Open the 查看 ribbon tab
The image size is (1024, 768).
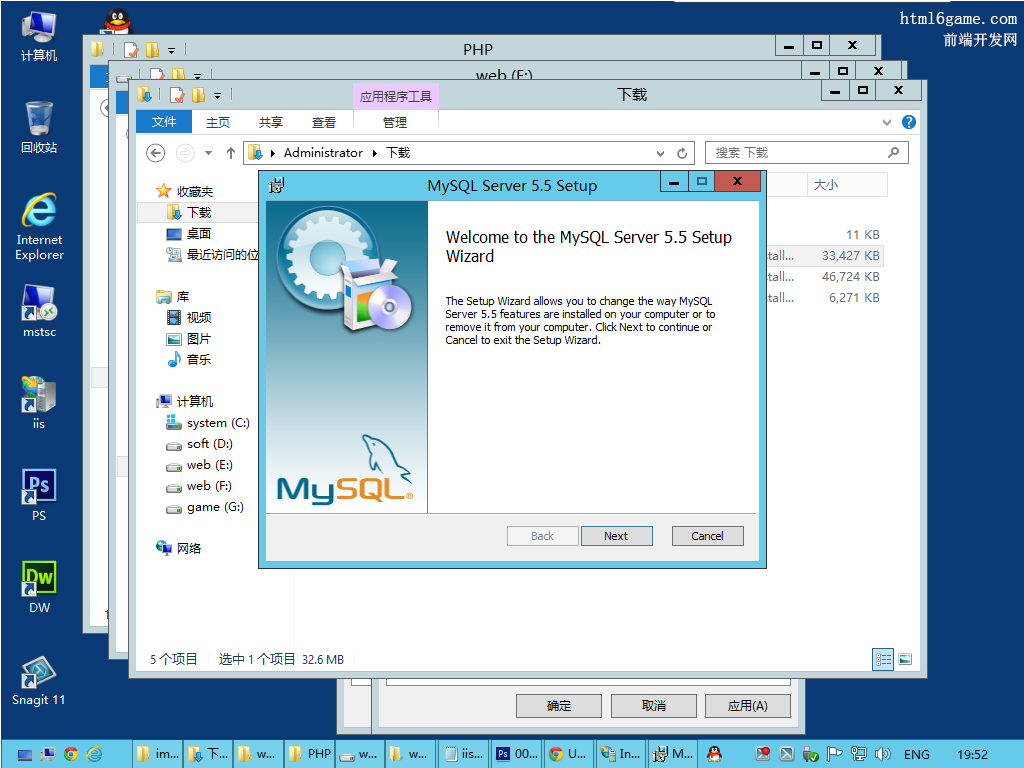click(323, 122)
